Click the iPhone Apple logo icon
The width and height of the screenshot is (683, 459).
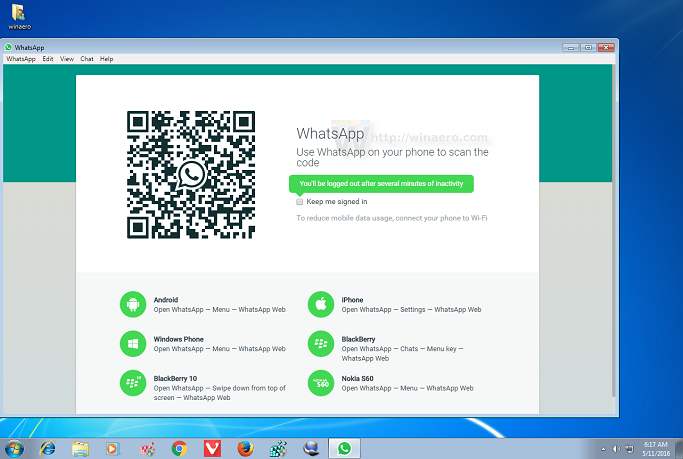tap(320, 304)
